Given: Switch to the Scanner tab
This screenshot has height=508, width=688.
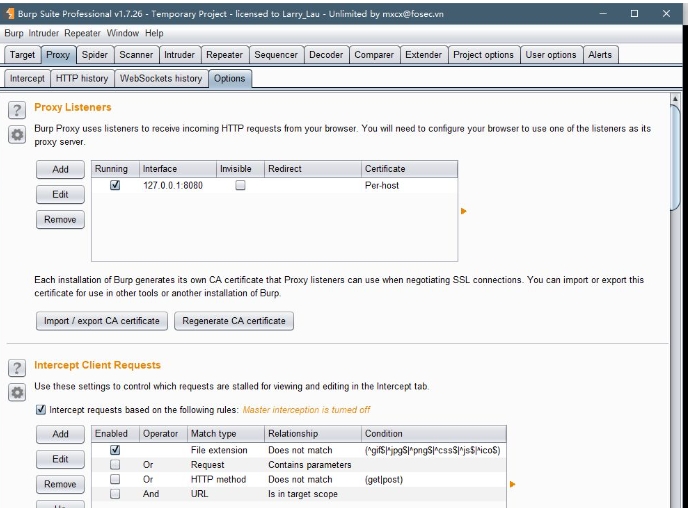Looking at the screenshot, I should click(x=136, y=55).
